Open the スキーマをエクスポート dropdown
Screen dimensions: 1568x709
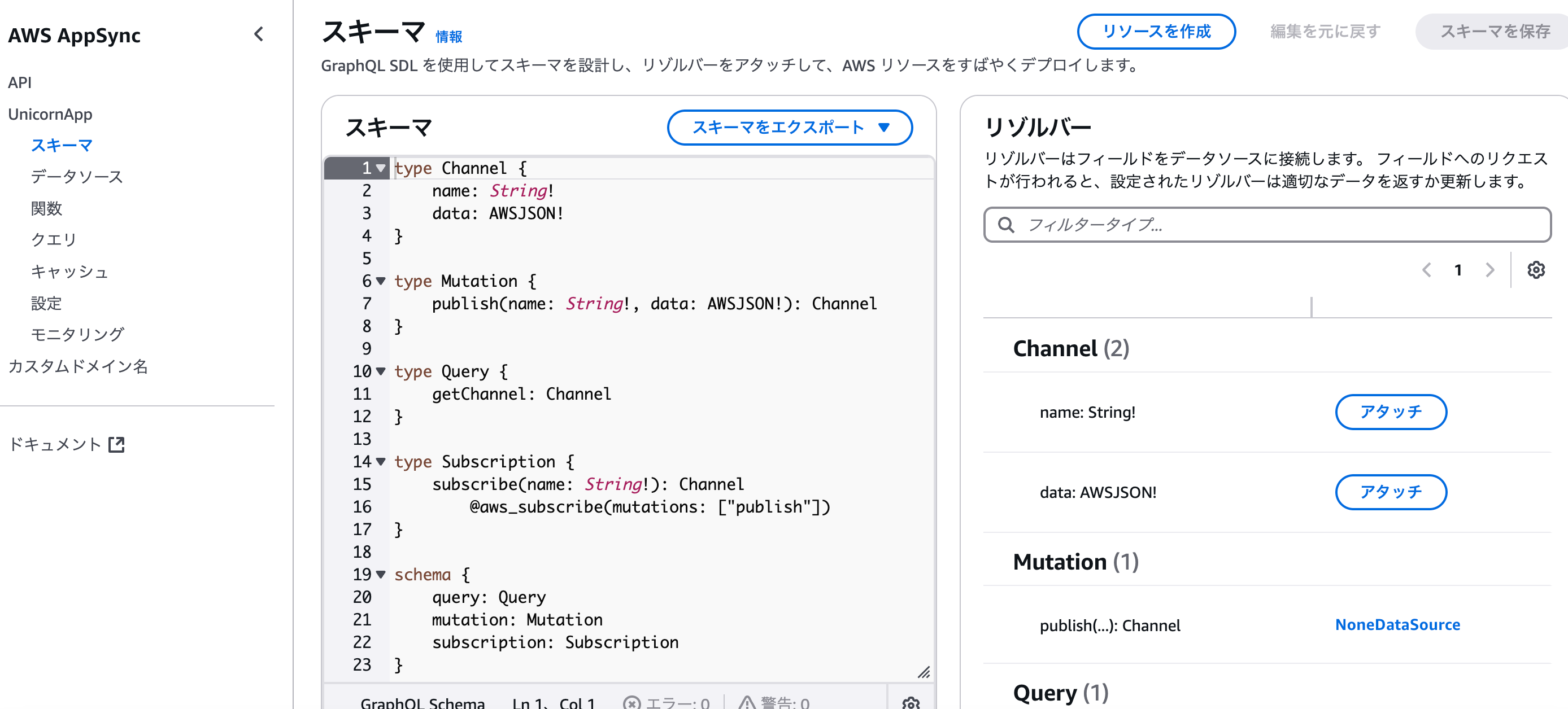tap(790, 128)
